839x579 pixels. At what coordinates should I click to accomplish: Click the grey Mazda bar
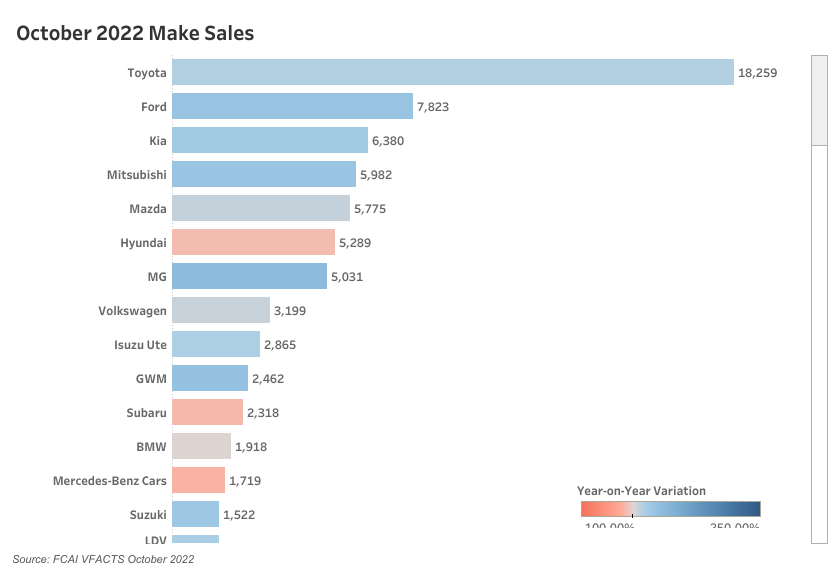point(261,208)
